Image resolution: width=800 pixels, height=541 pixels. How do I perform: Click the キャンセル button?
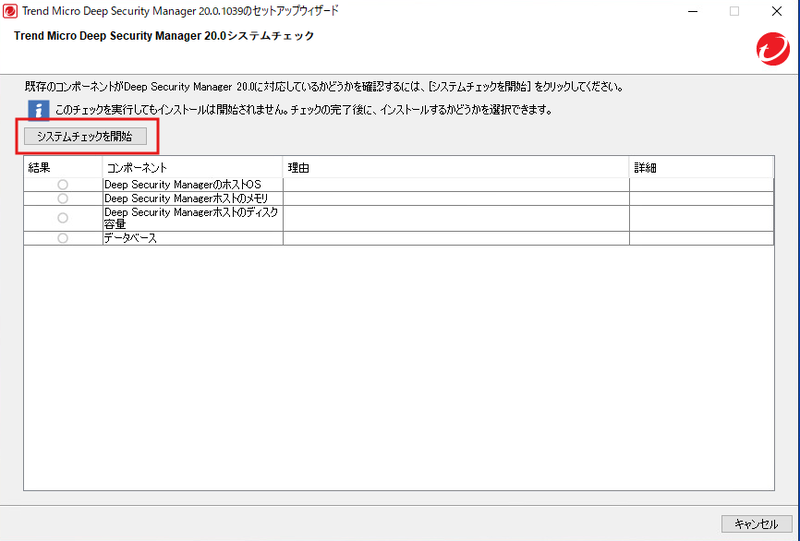tap(756, 524)
